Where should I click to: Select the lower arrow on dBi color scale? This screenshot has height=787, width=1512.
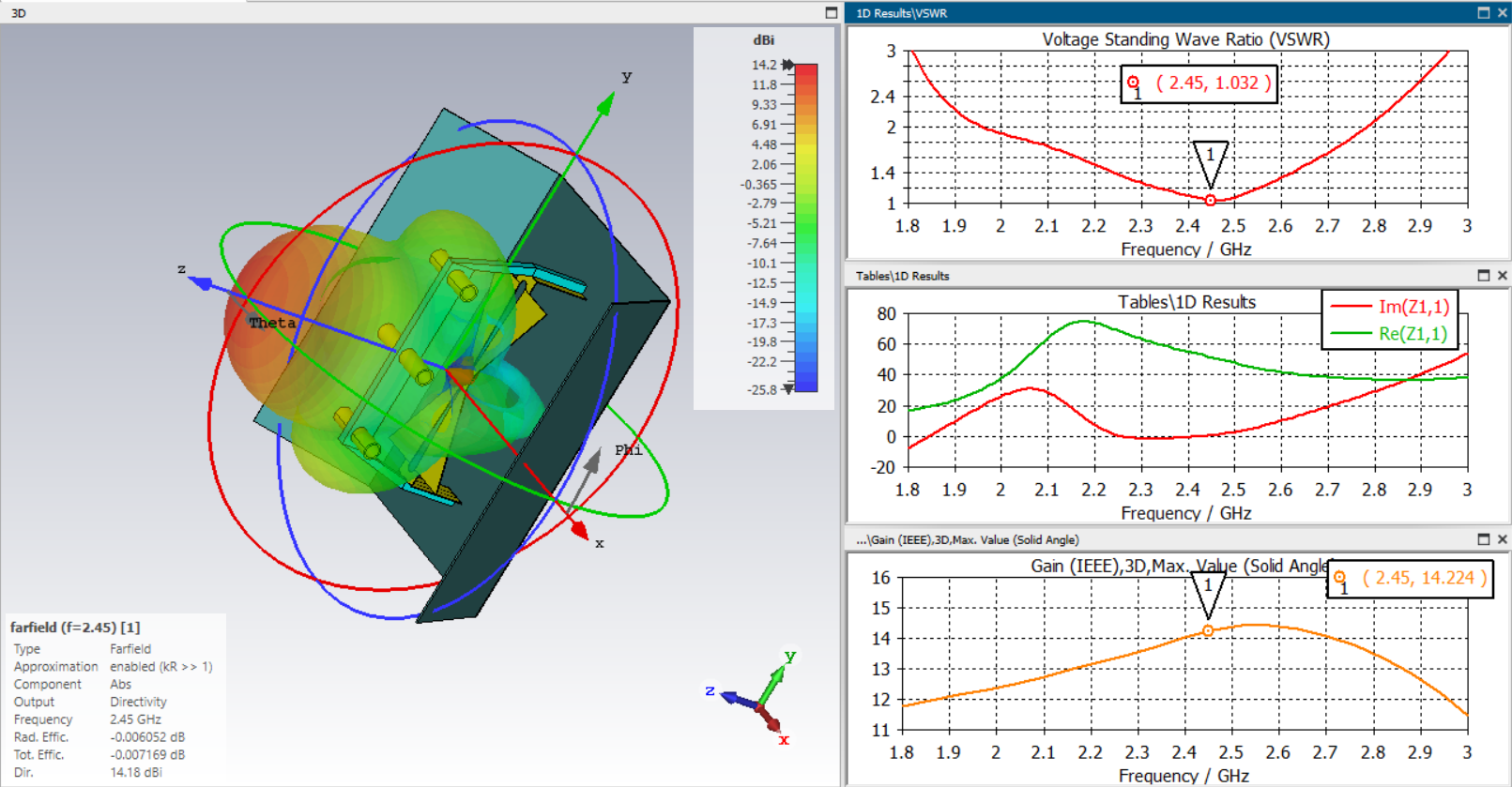coord(788,388)
